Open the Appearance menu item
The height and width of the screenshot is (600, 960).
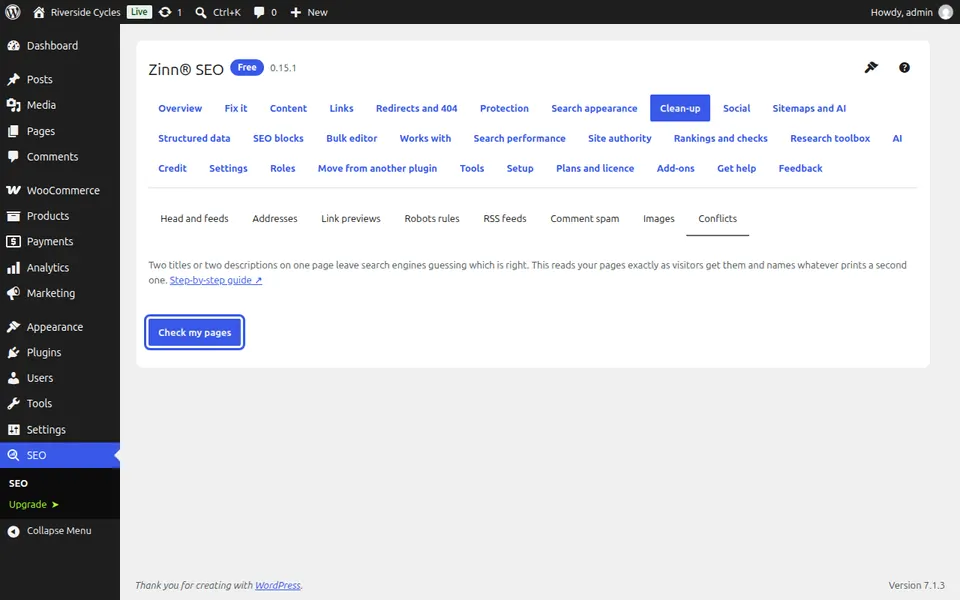[x=60, y=327]
